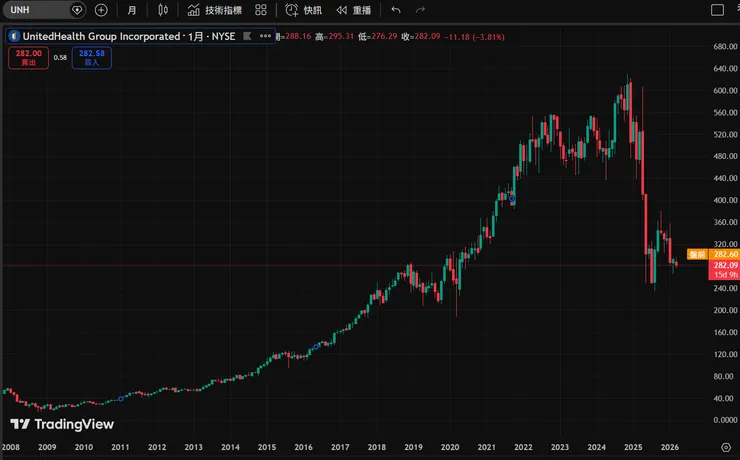740x460 pixels.
Task: Click the 282.00 sell button
Action: point(28,58)
